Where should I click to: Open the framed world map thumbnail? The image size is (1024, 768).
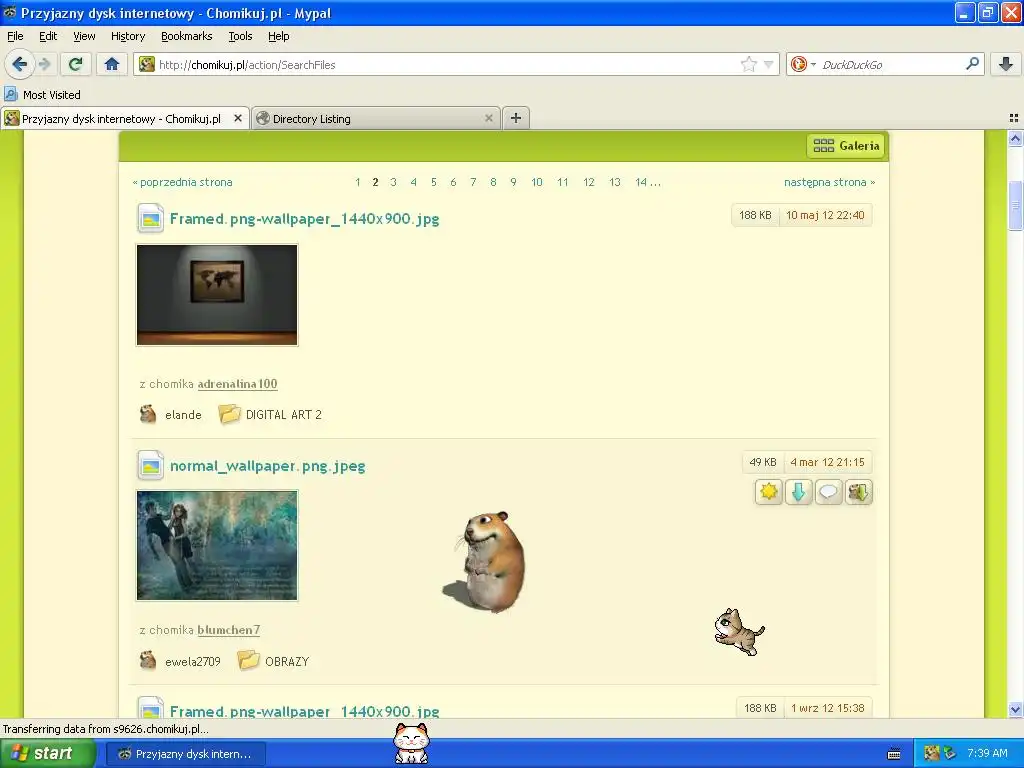[217, 295]
